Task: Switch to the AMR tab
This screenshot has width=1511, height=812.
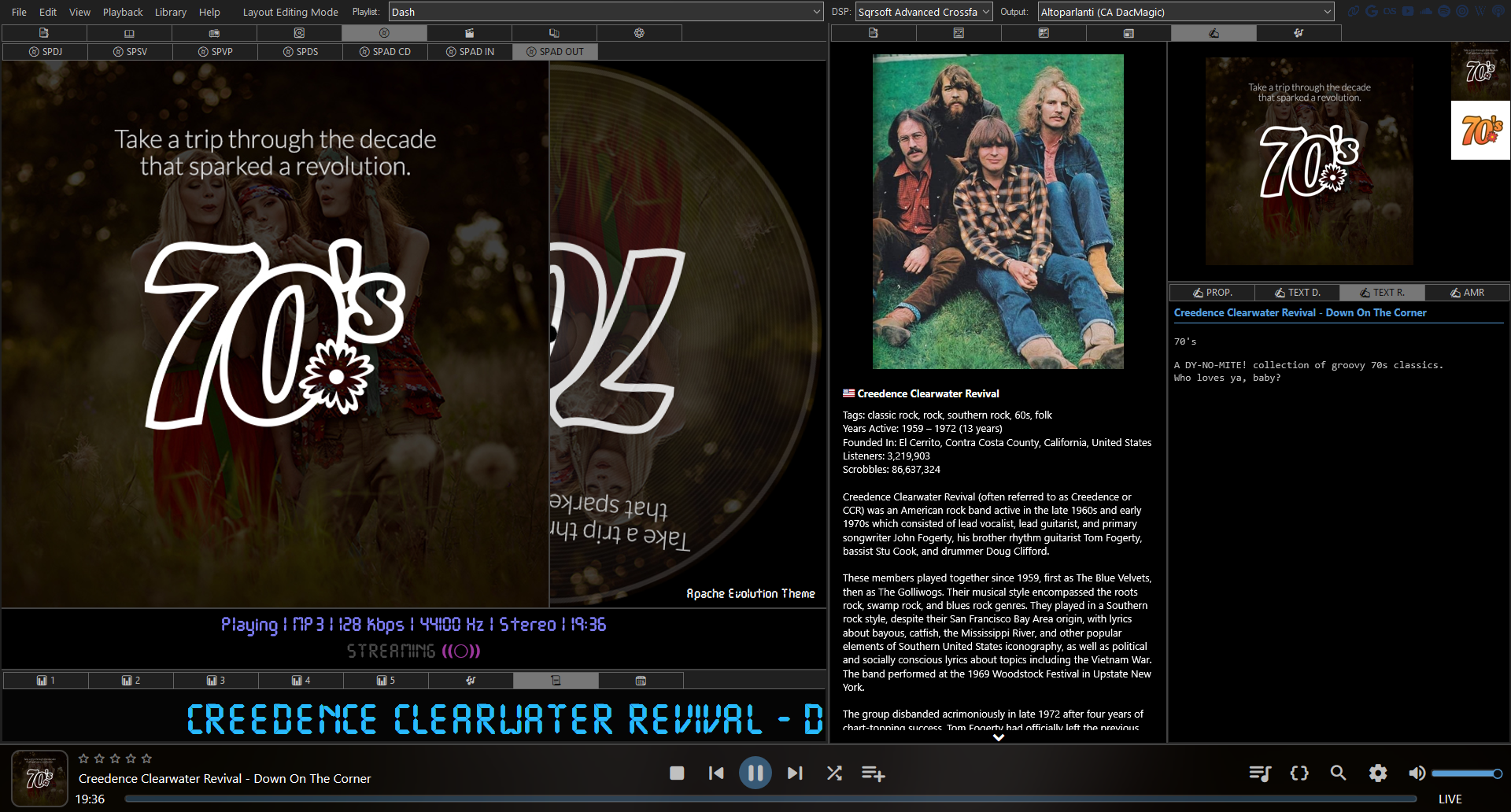Action: click(1467, 292)
